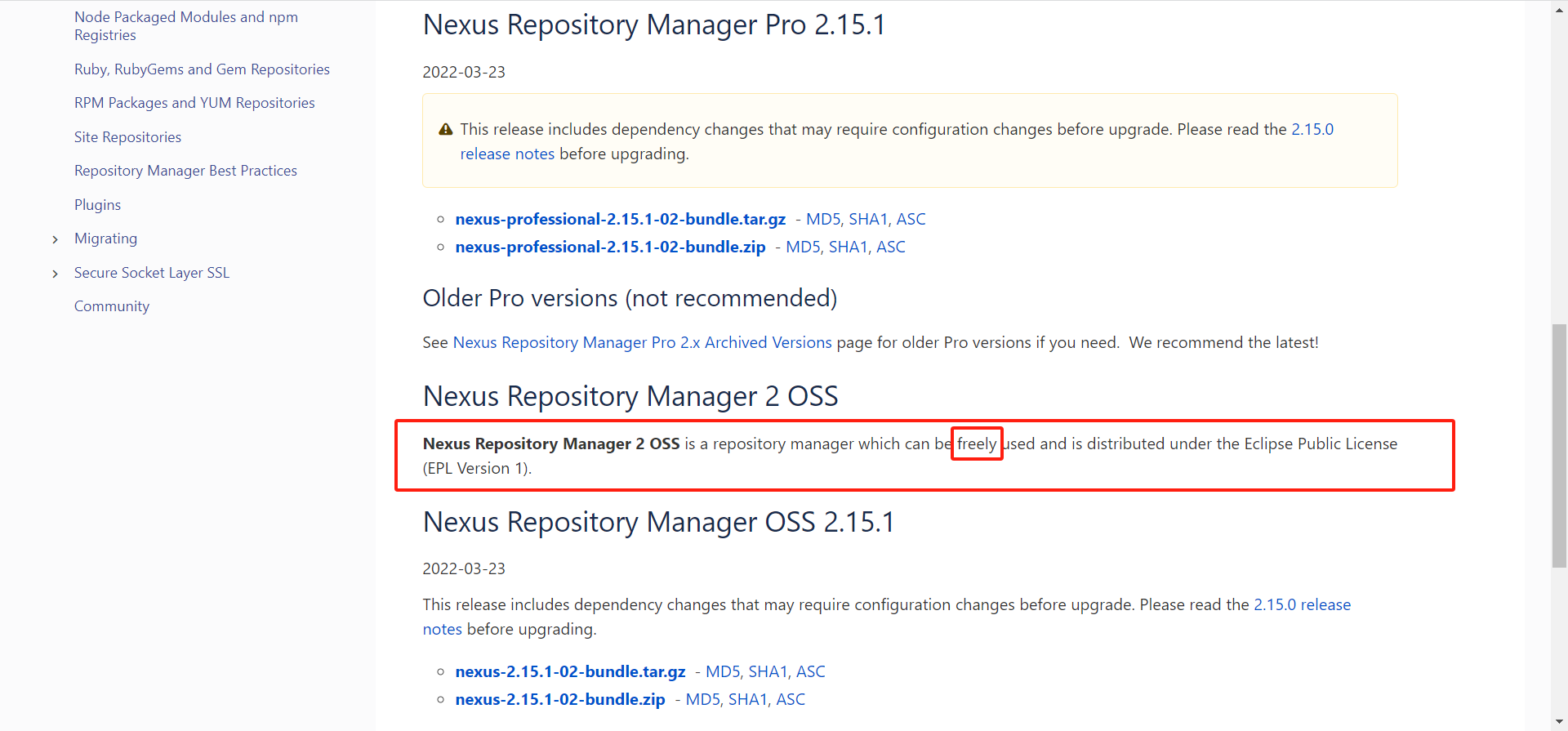Open SHA1 checksum for OSS tar.gz bundle
The image size is (1568, 731).
tap(768, 671)
